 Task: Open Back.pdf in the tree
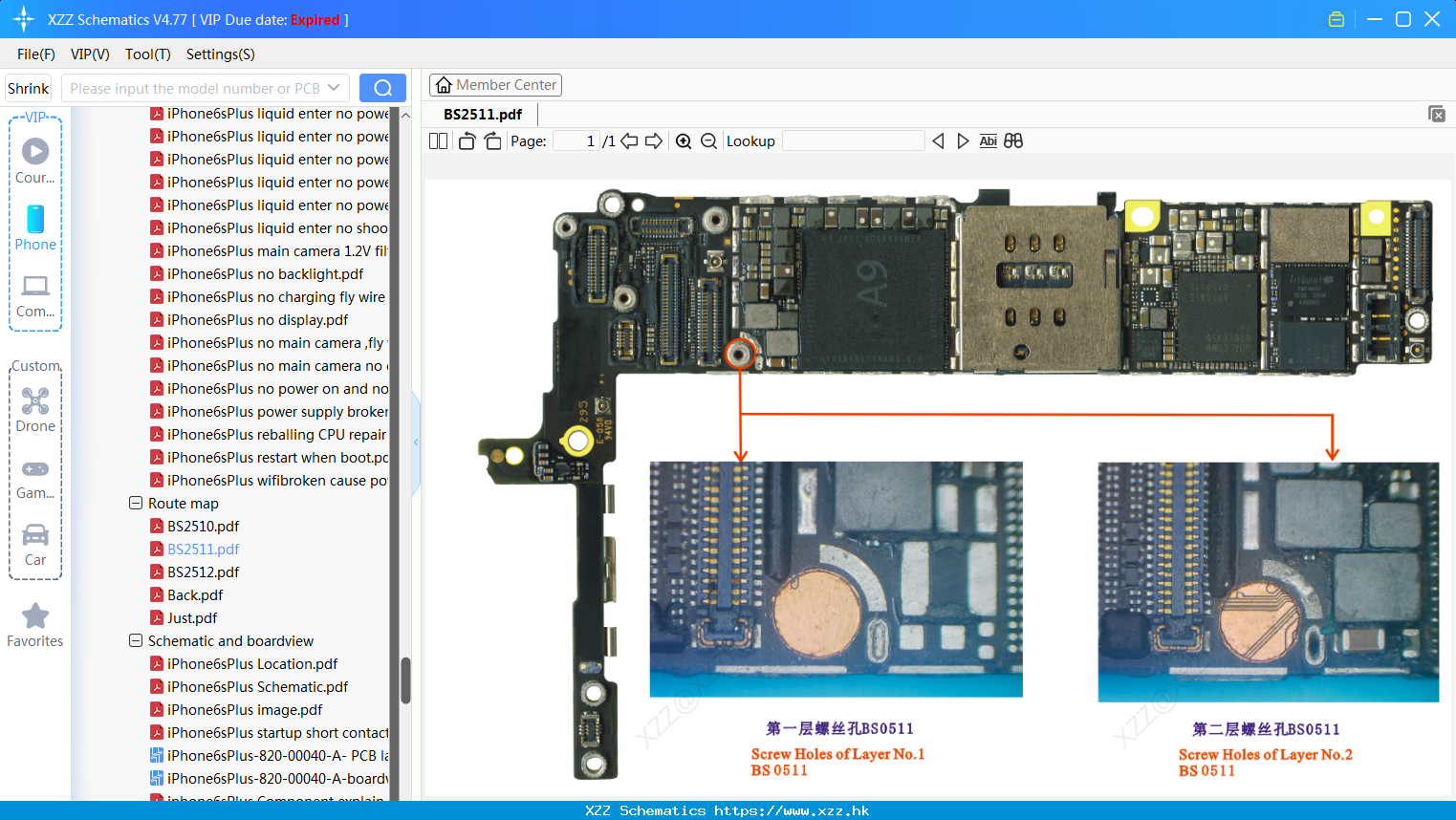point(195,595)
